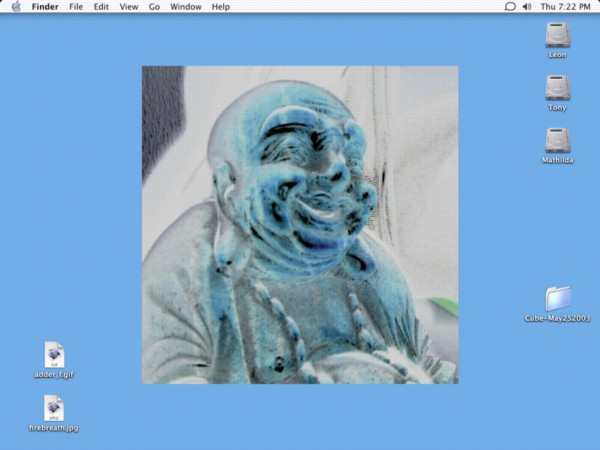
Task: Open the Help menu
Action: [x=220, y=7]
